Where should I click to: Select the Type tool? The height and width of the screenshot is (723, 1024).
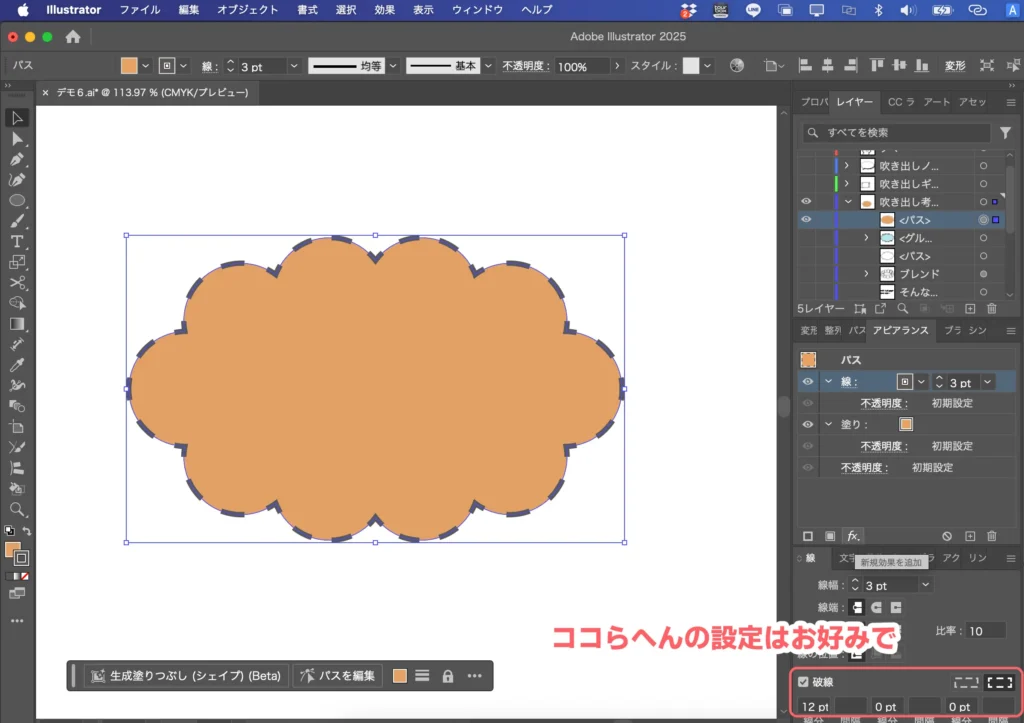(16, 241)
